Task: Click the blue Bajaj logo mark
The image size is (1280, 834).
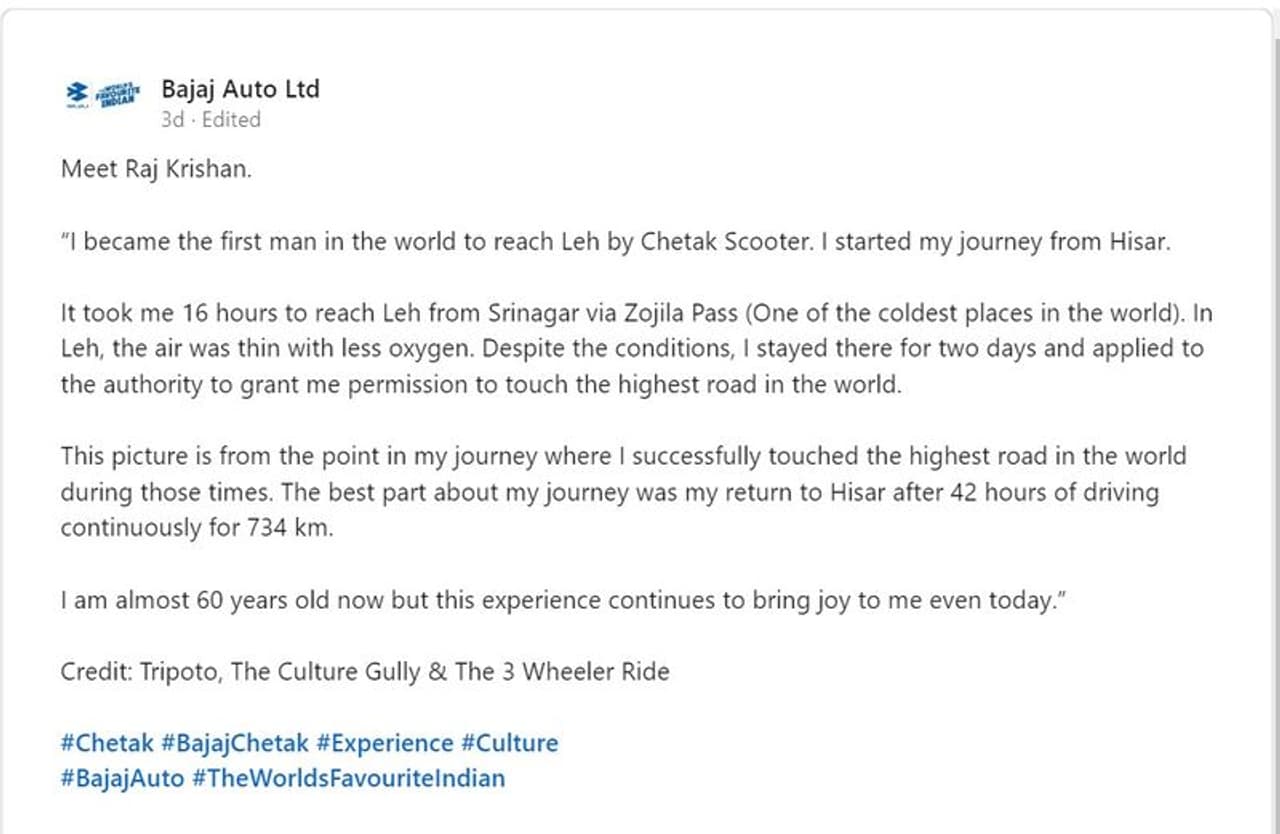Action: pos(77,93)
